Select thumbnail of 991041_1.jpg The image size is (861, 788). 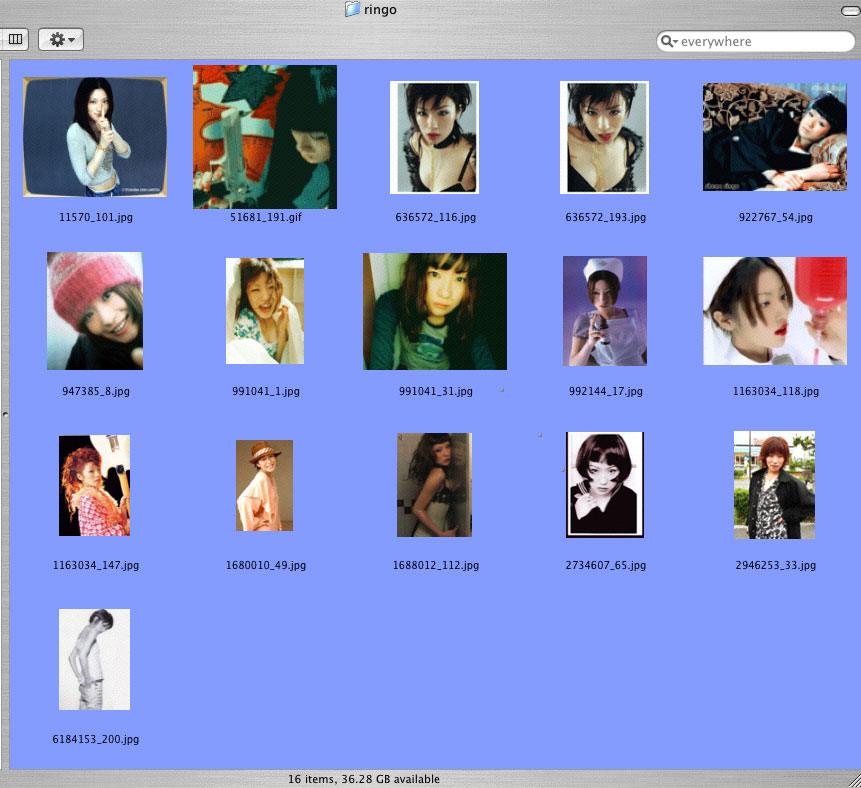[265, 311]
